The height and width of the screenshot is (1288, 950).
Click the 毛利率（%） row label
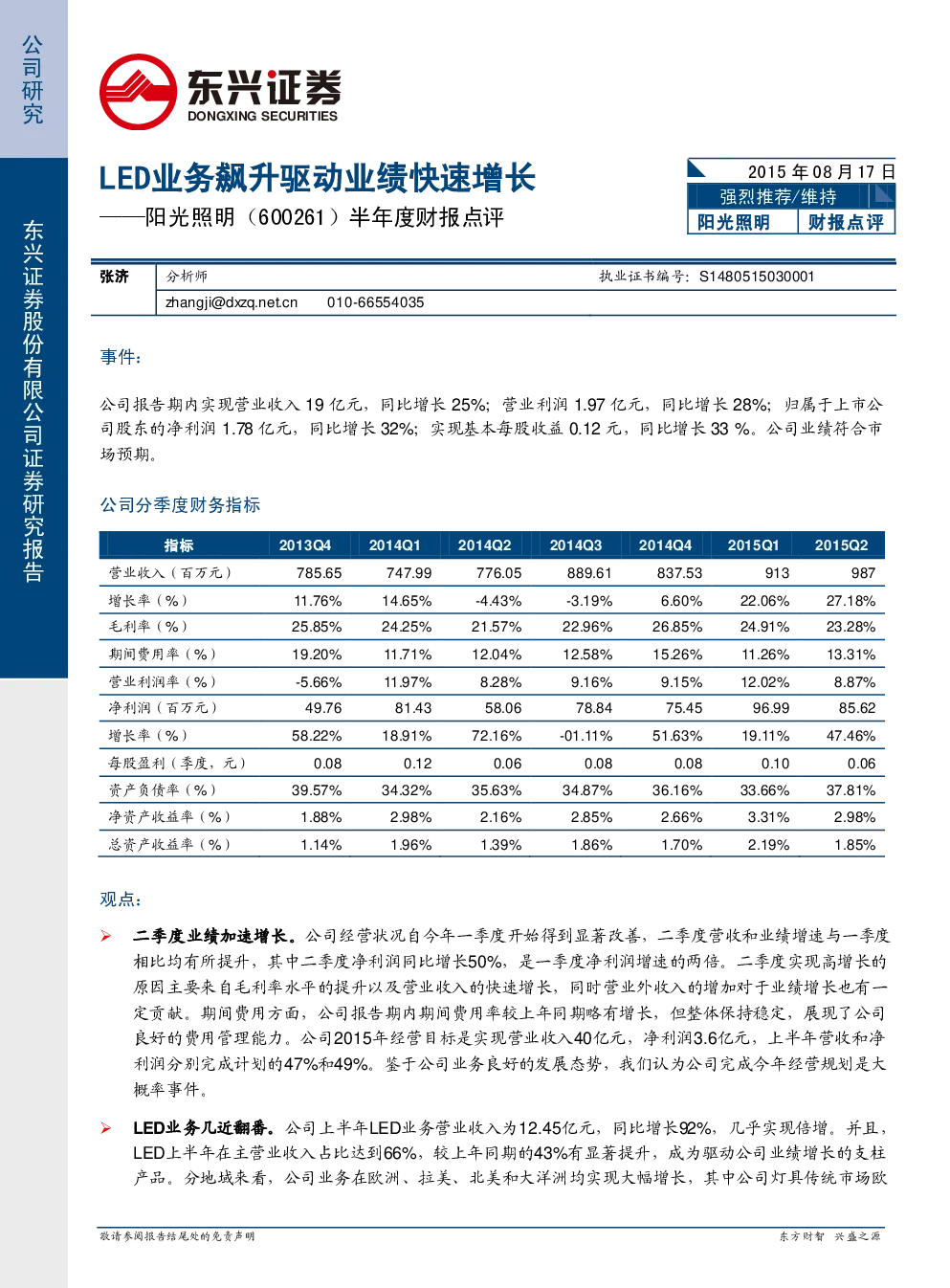148,627
